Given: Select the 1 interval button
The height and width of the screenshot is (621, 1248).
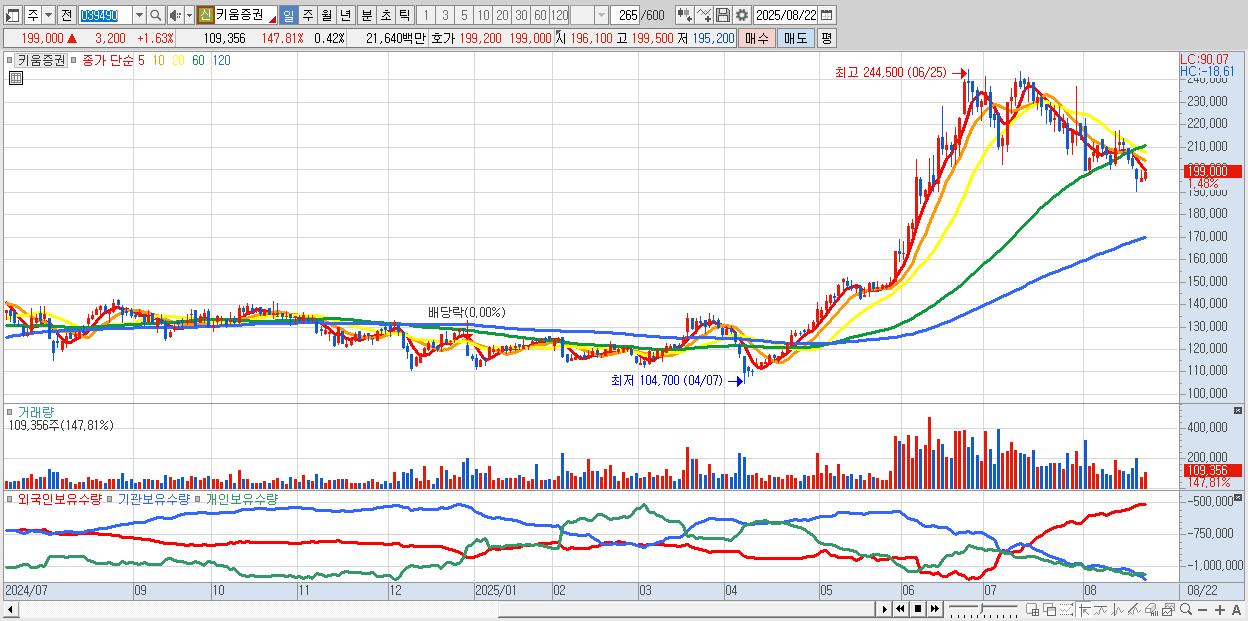Looking at the screenshot, I should pos(426,15).
